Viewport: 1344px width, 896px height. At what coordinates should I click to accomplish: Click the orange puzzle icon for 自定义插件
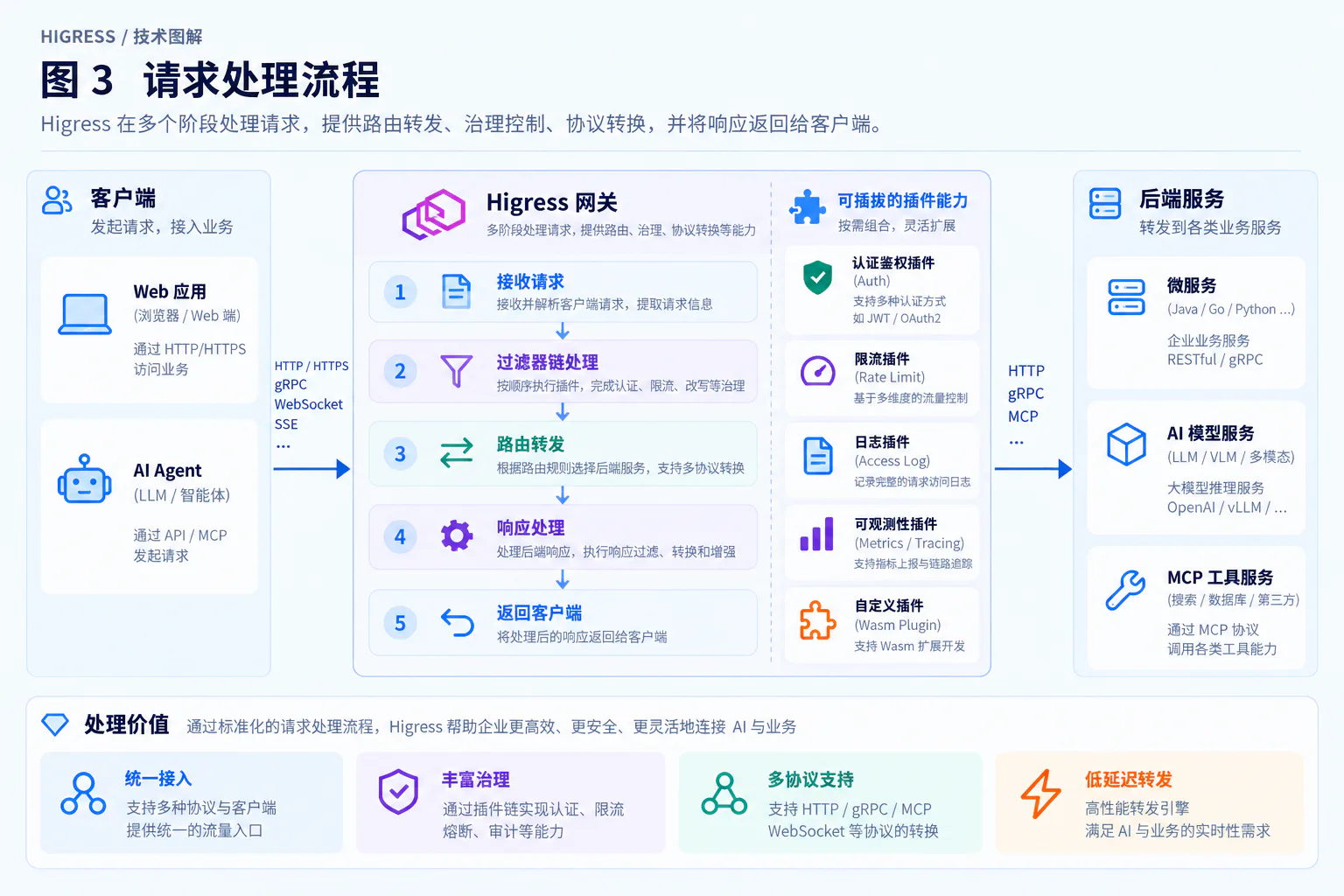click(817, 620)
